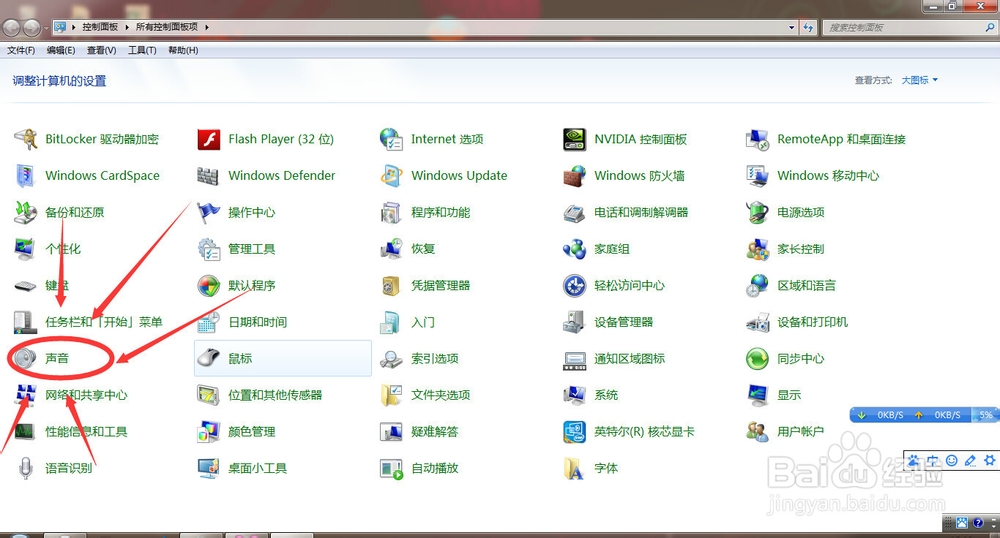Expand the 大图标 view mode dropdown
Image resolution: width=1000 pixels, height=538 pixels.
pos(919,80)
